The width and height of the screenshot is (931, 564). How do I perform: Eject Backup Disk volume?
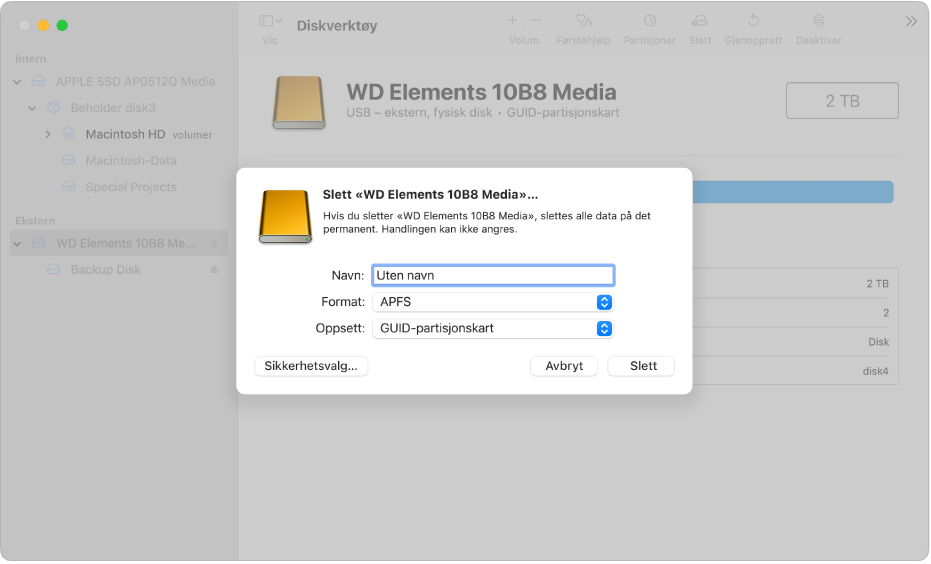(x=214, y=270)
